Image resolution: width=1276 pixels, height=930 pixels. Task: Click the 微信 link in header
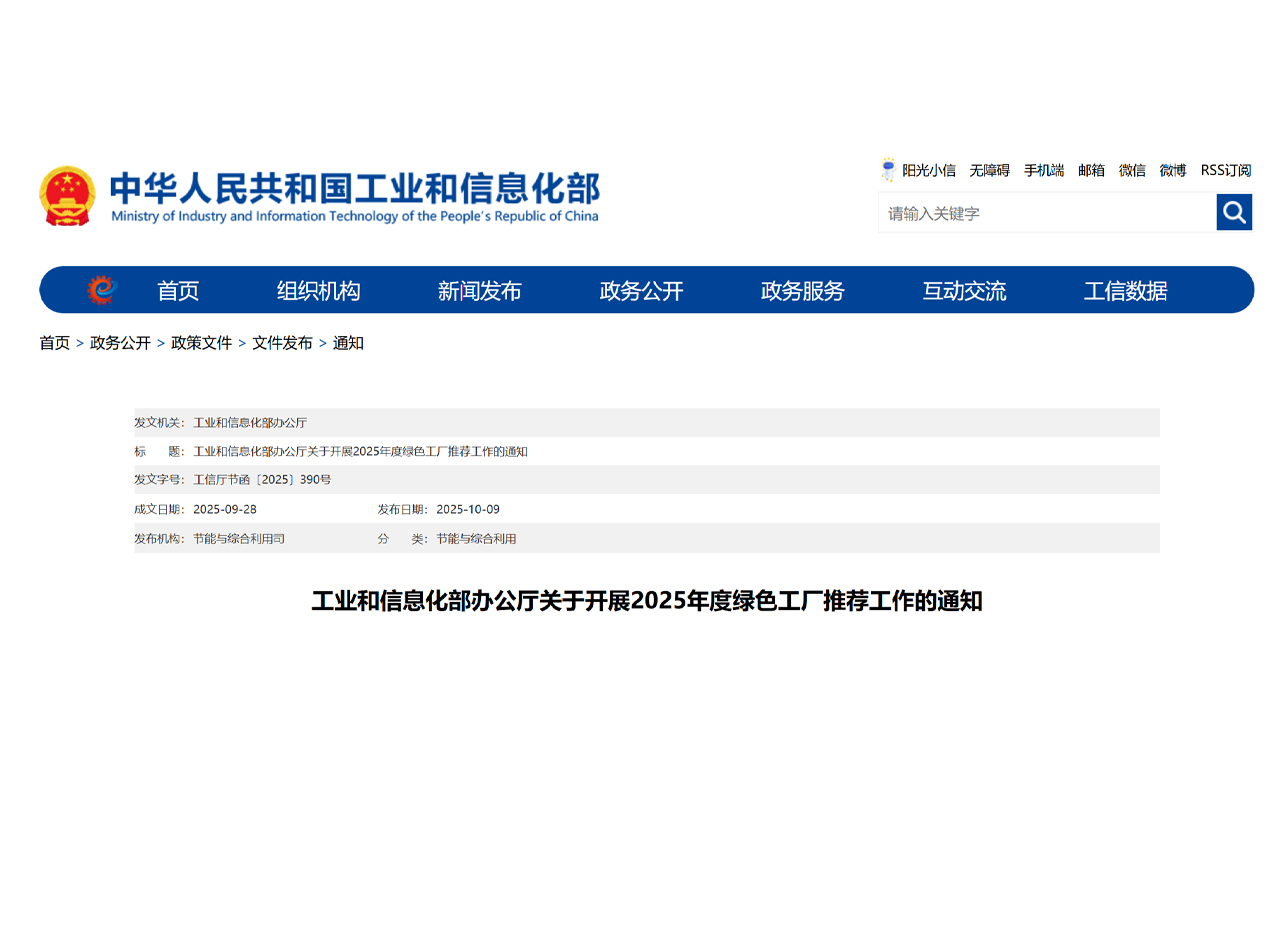(1132, 170)
